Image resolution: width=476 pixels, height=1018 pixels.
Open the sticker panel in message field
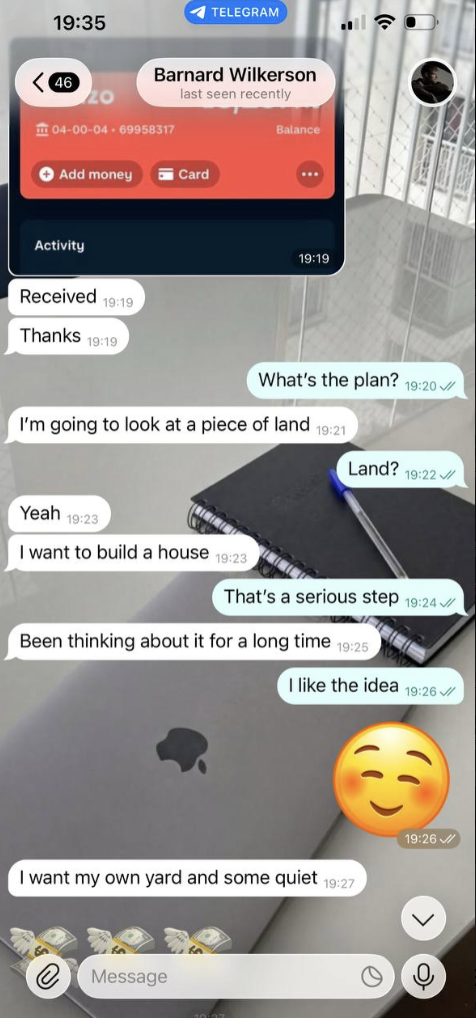[372, 976]
